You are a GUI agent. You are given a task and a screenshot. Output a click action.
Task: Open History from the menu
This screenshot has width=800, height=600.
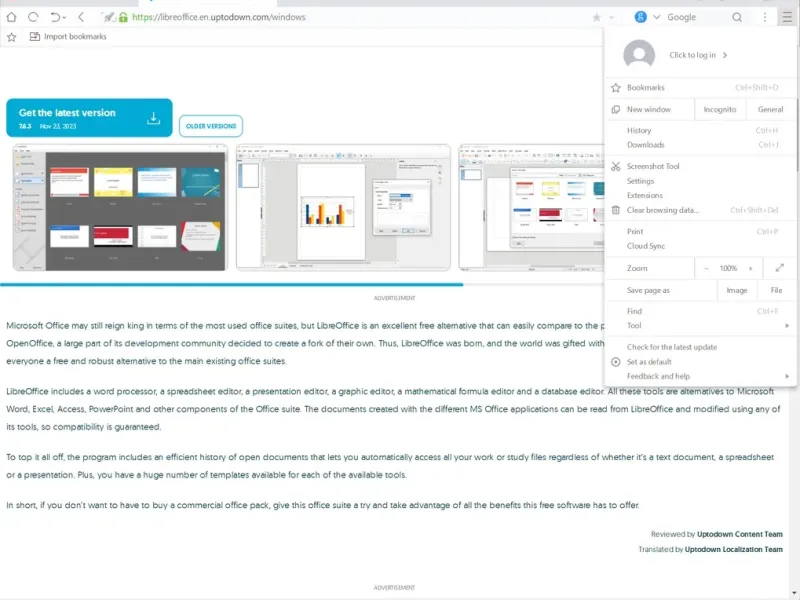[700, 131]
